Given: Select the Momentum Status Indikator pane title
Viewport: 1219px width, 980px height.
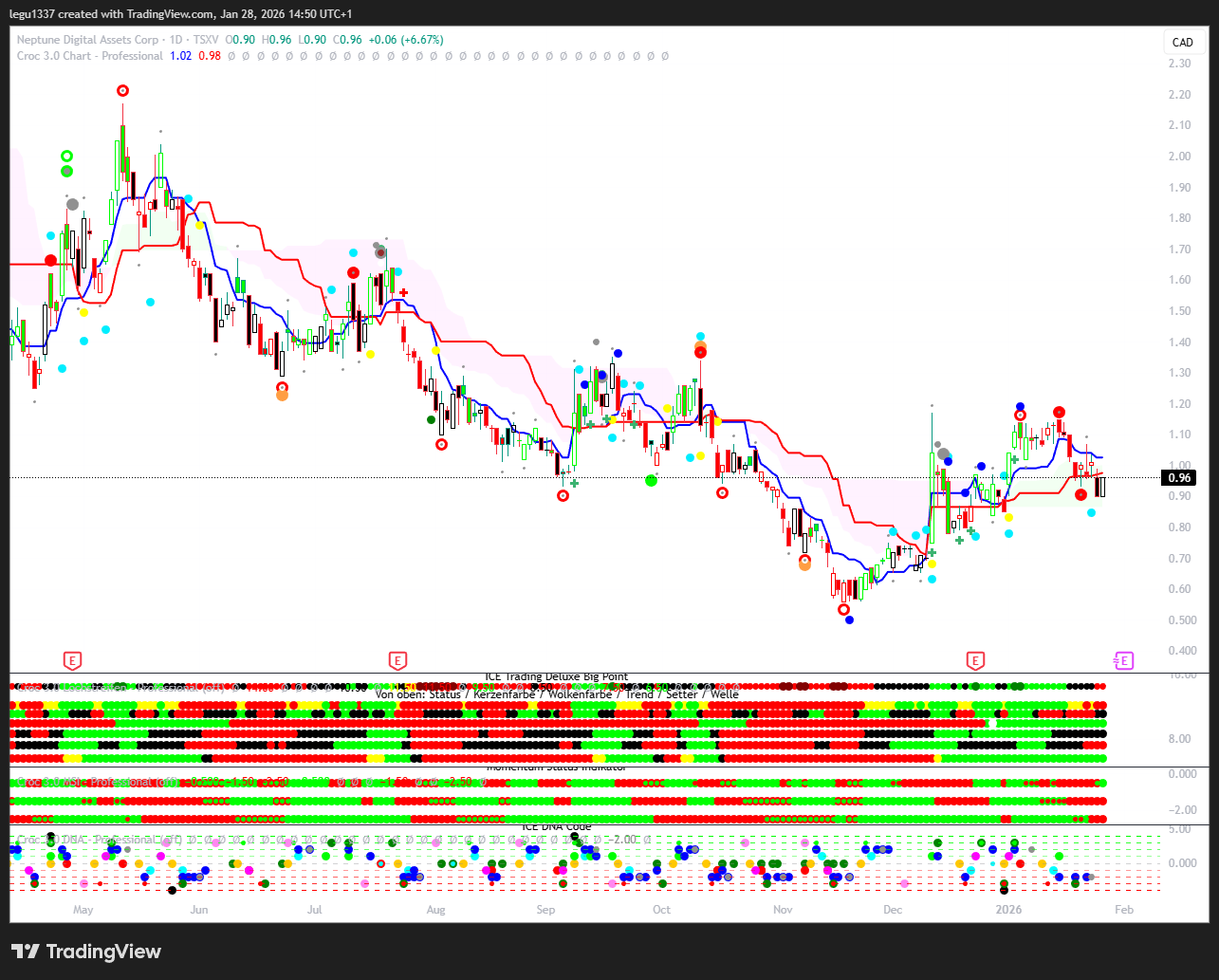Looking at the screenshot, I should 556,767.
